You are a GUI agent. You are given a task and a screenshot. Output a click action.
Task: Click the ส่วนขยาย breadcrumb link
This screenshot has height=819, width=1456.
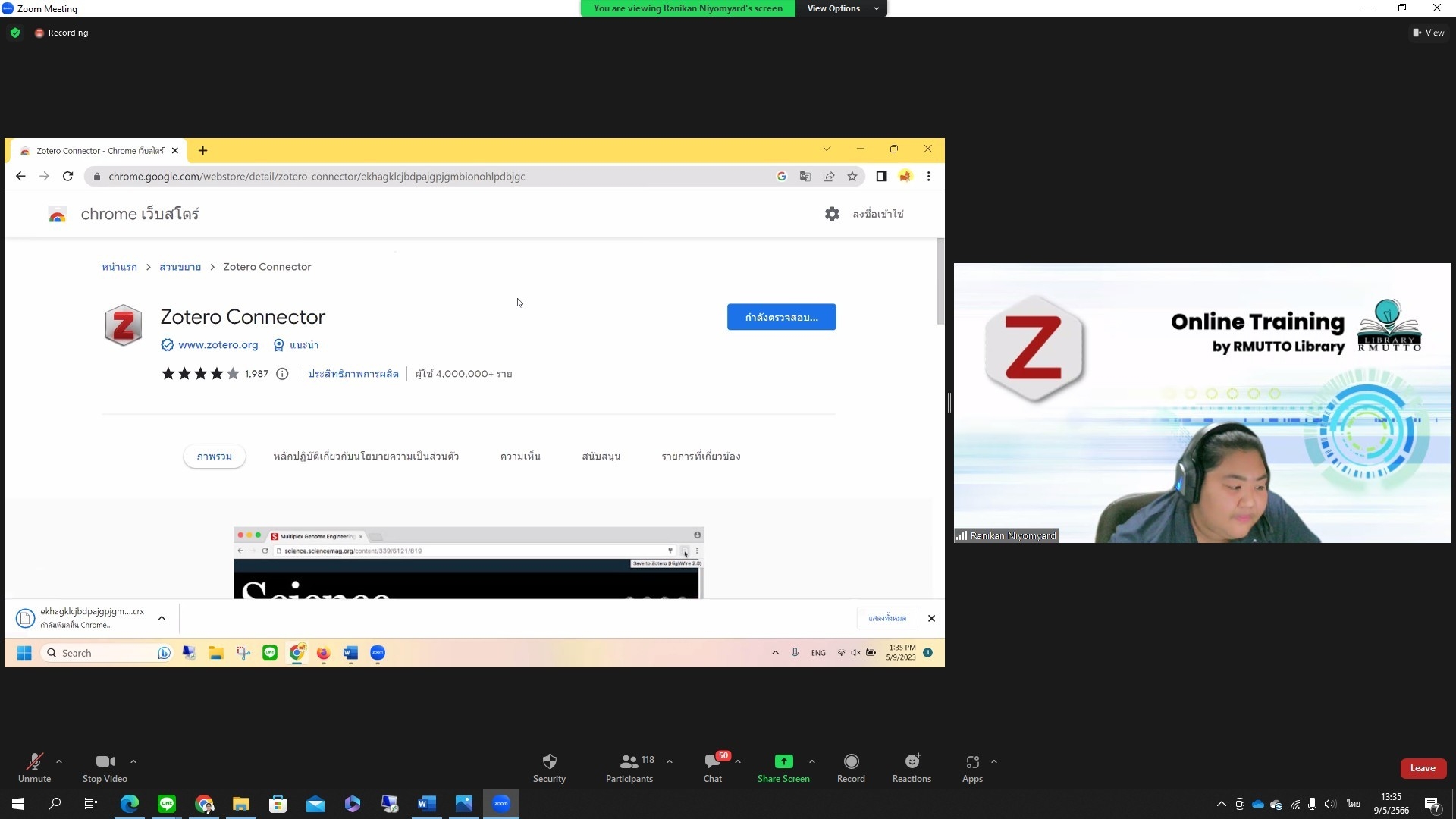tap(180, 267)
